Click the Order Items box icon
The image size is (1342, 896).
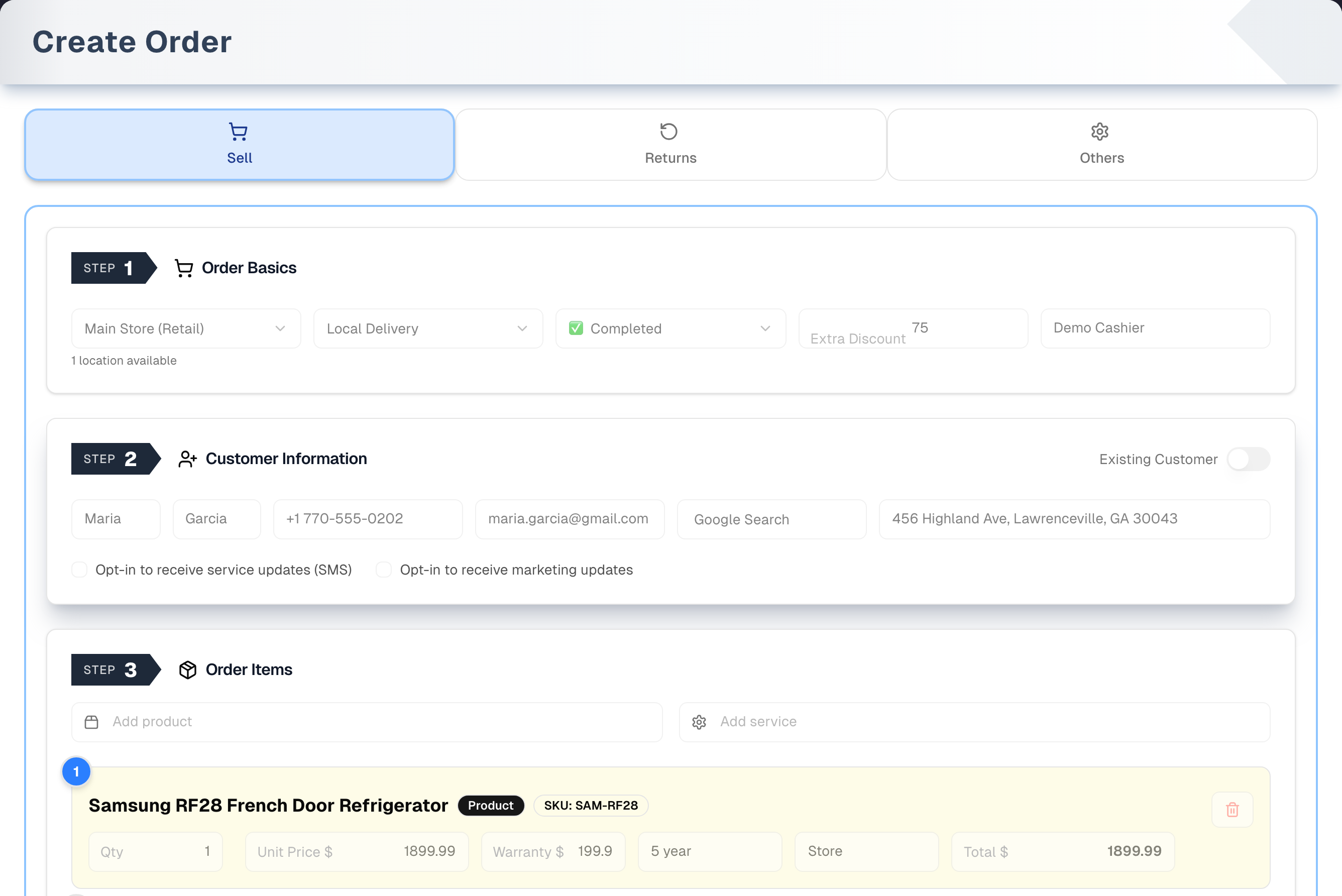pos(187,669)
